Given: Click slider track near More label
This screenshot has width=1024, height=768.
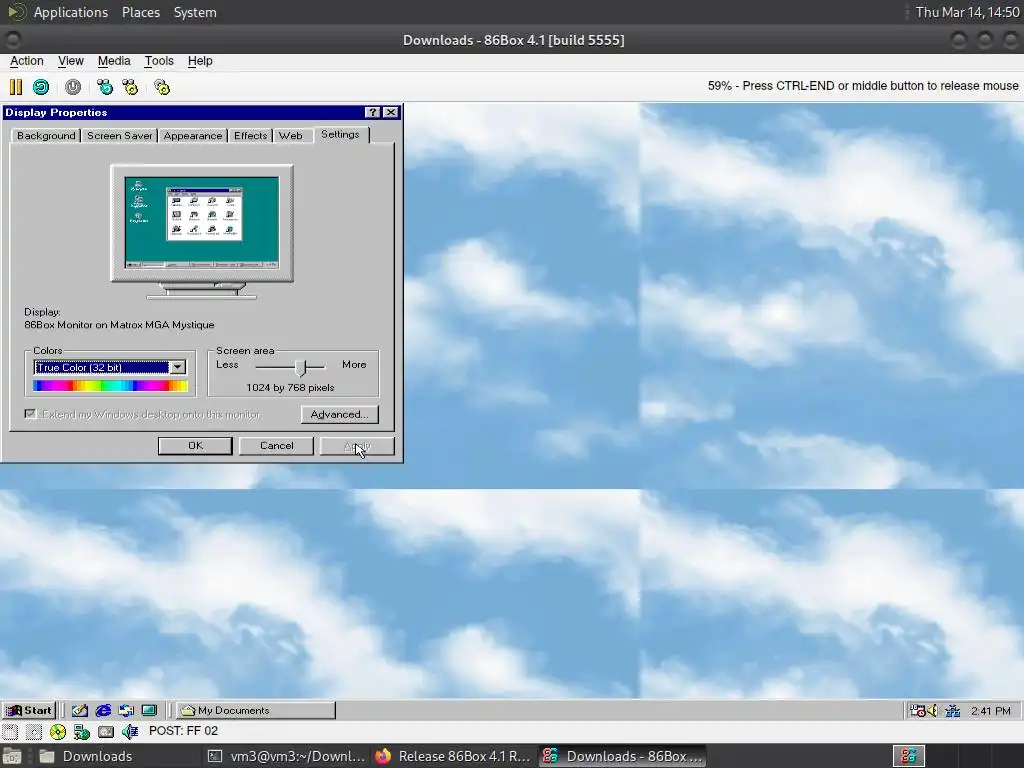Looking at the screenshot, I should [318, 367].
